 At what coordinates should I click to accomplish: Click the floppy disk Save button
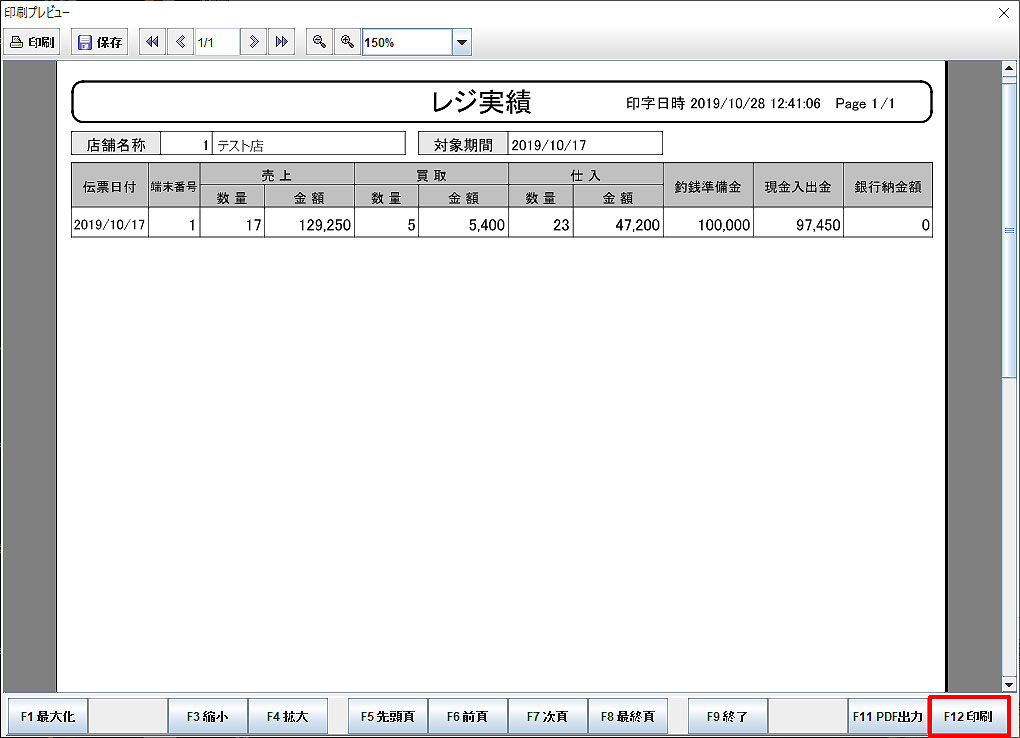point(100,43)
